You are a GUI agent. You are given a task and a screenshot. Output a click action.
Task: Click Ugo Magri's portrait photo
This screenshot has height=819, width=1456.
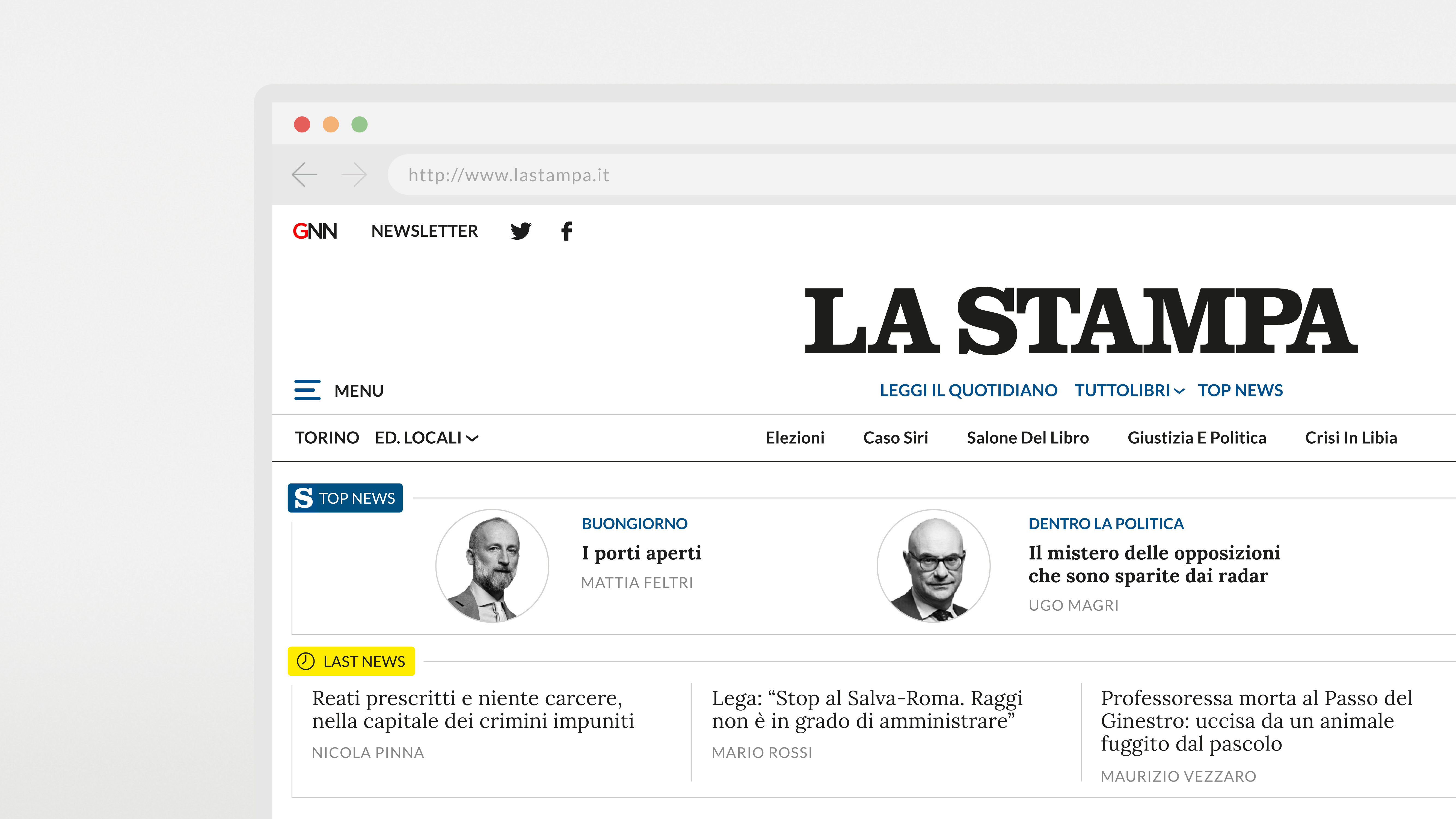(934, 566)
